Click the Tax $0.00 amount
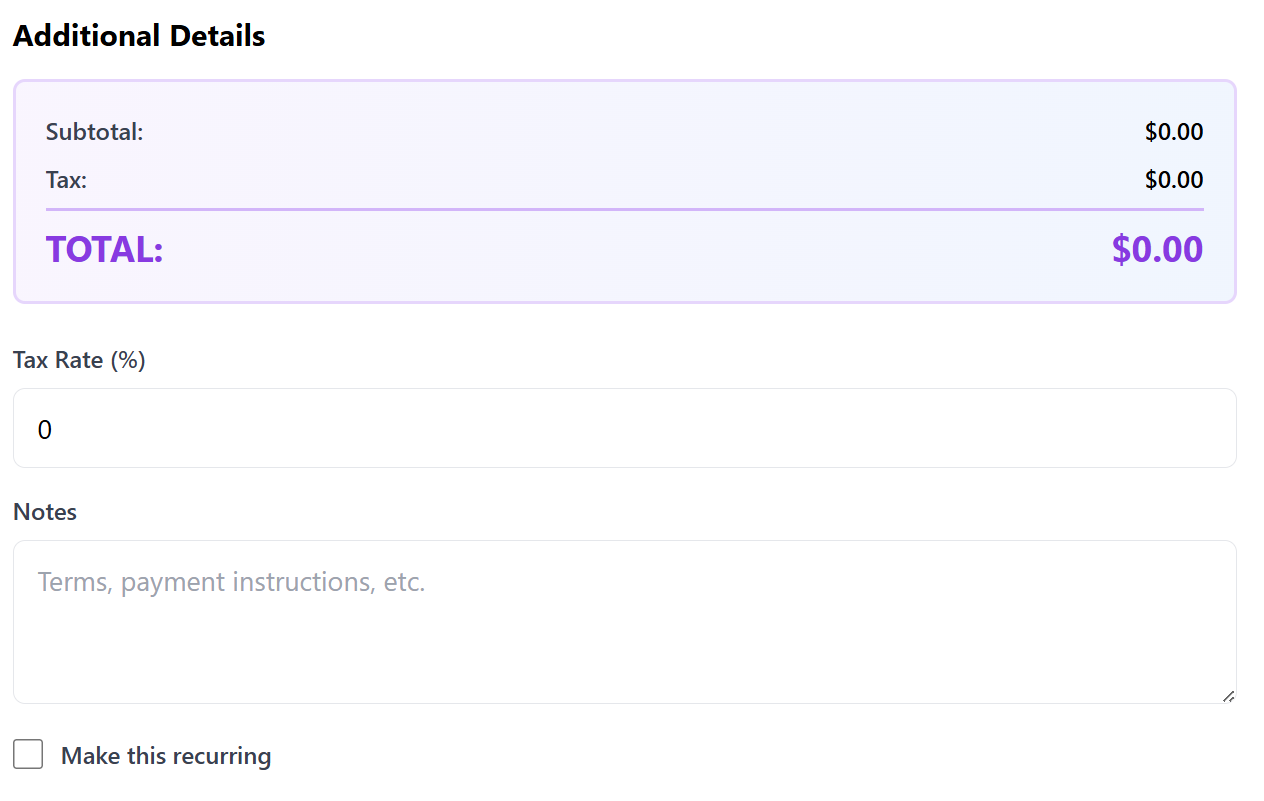This screenshot has width=1264, height=801. pos(1174,181)
